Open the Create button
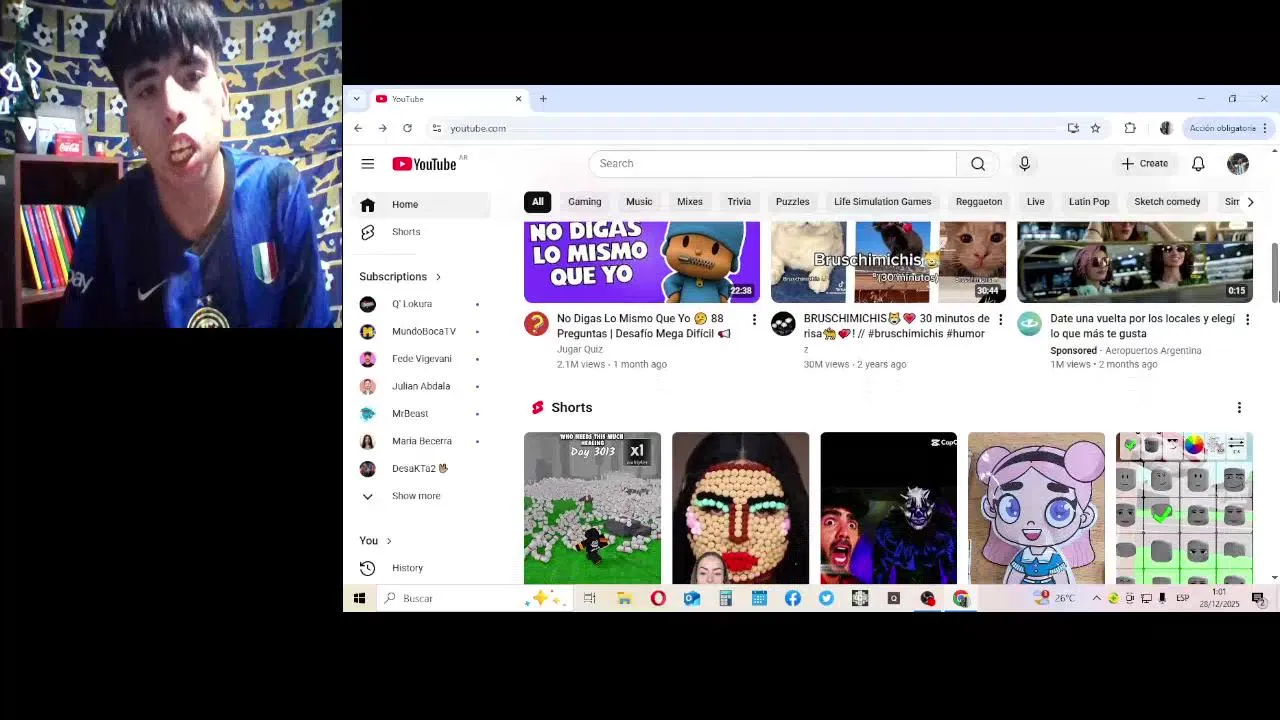 point(1144,164)
